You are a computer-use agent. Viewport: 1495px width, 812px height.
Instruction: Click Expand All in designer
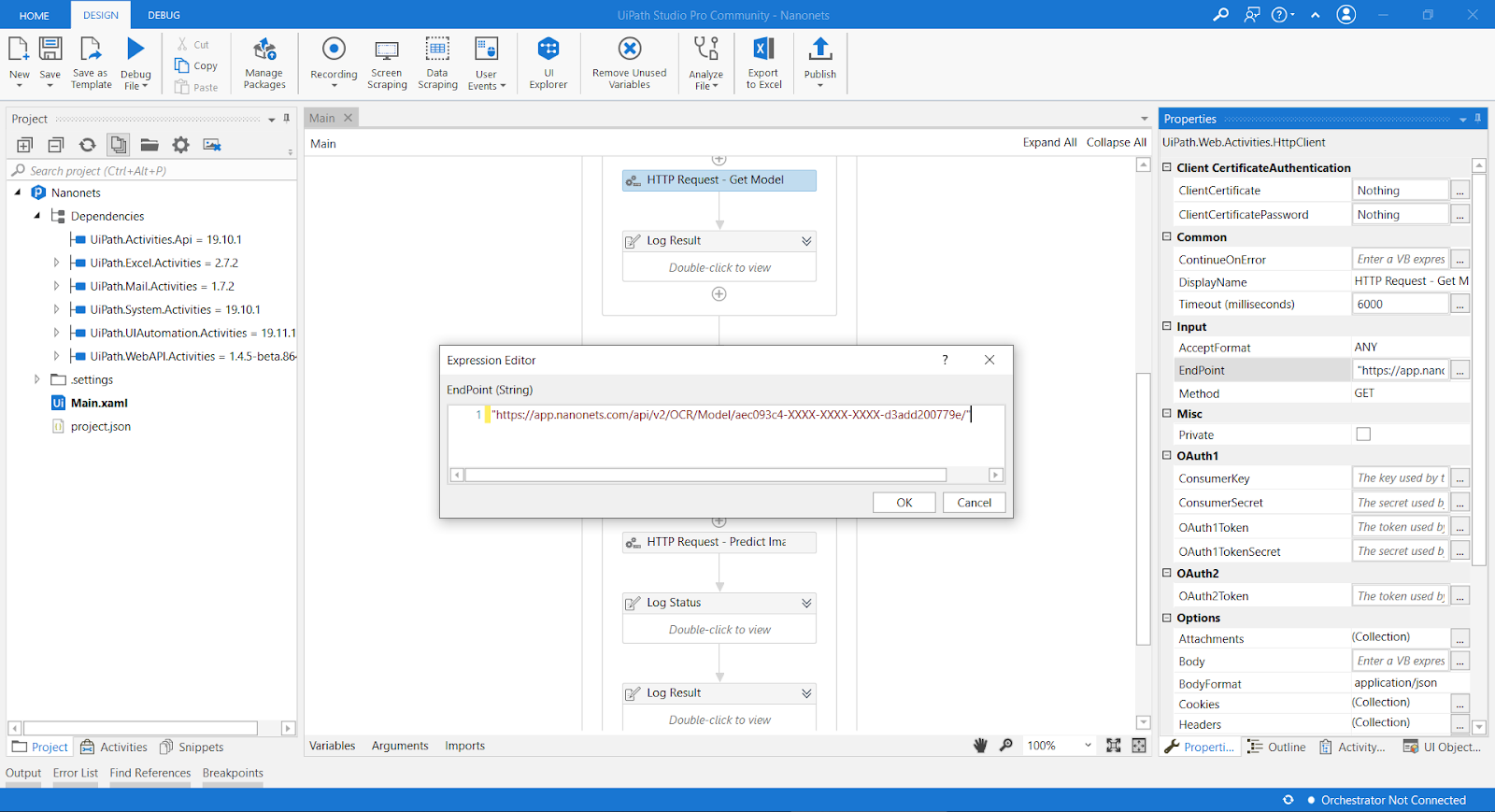(1049, 143)
